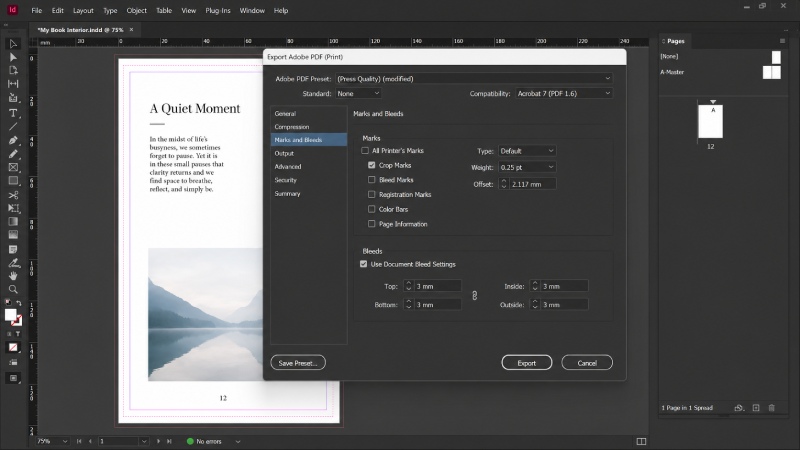Click the Offset value field

point(533,184)
